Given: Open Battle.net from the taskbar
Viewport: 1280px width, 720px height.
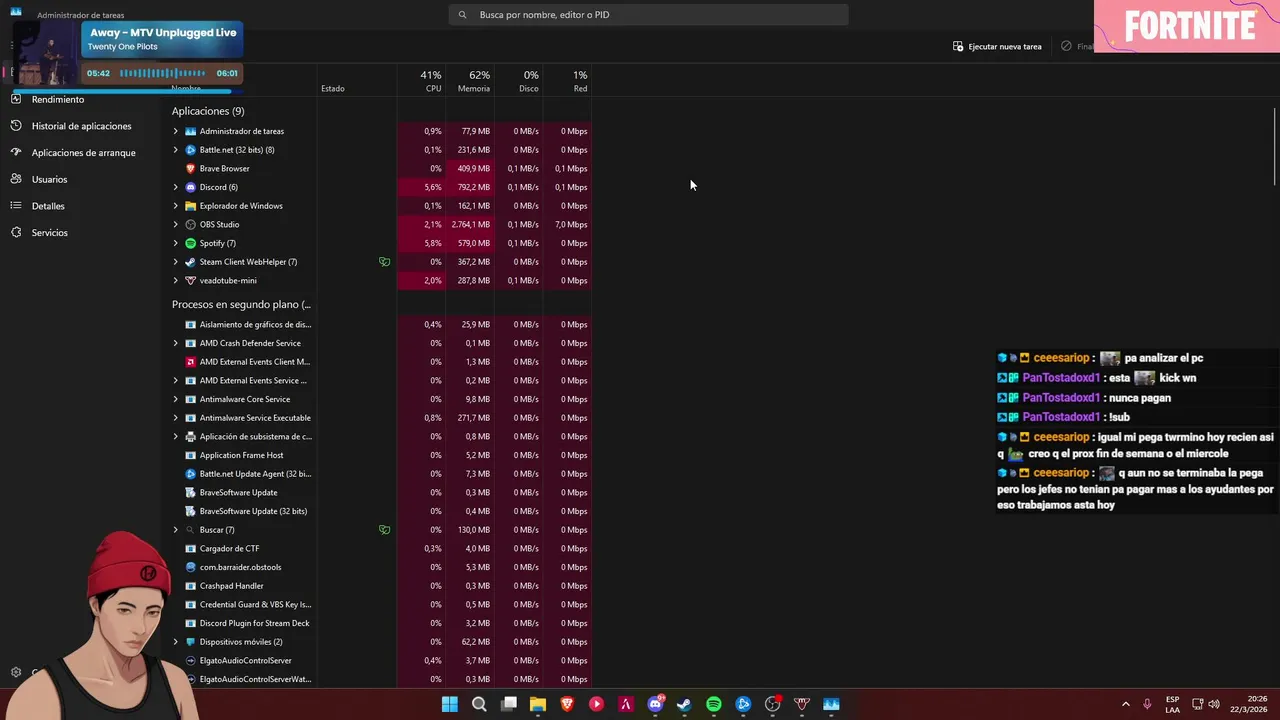Looking at the screenshot, I should click(x=743, y=704).
